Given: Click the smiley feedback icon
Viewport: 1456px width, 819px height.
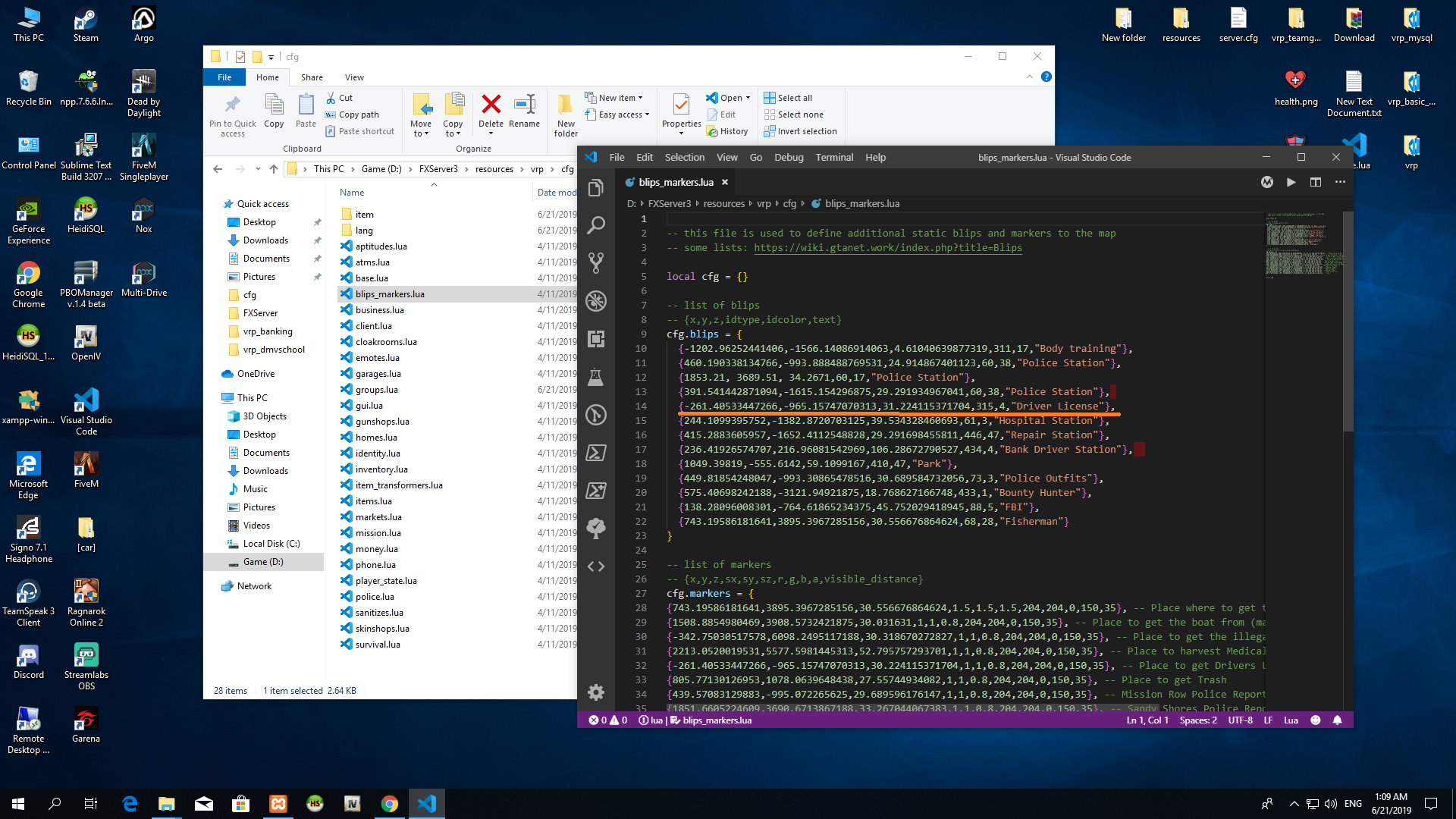Looking at the screenshot, I should (1316, 720).
